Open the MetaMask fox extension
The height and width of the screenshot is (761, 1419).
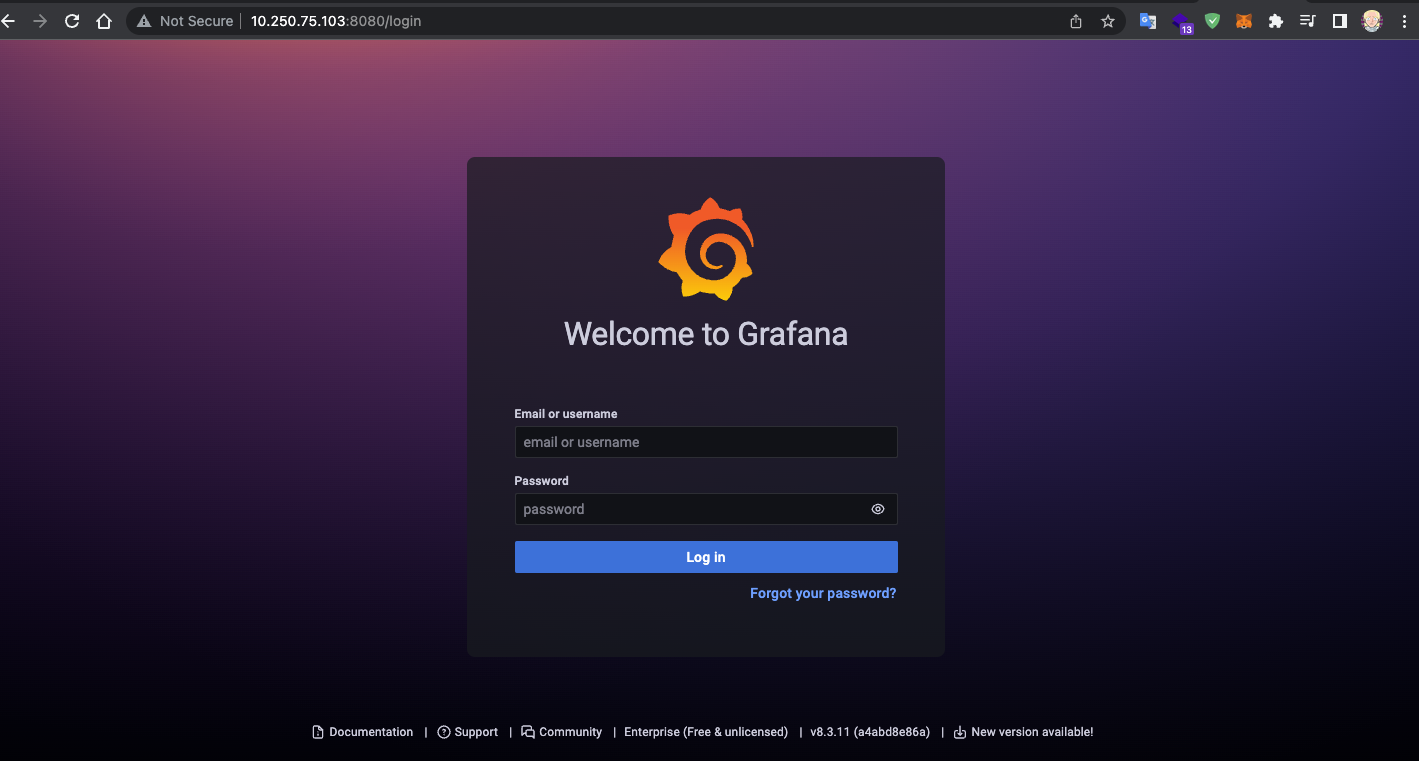point(1244,21)
